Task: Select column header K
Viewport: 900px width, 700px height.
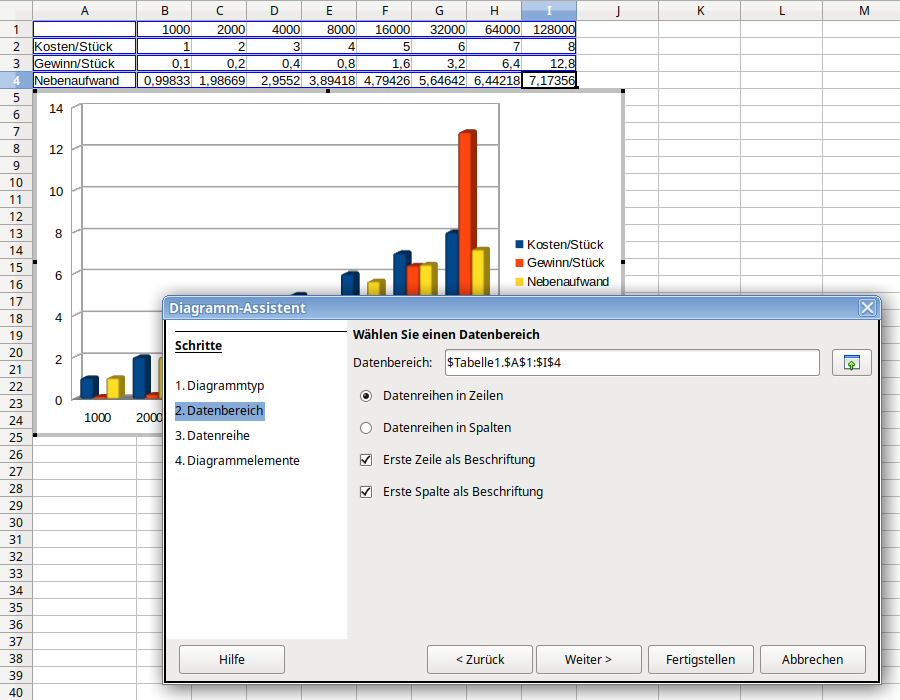Action: (700, 10)
